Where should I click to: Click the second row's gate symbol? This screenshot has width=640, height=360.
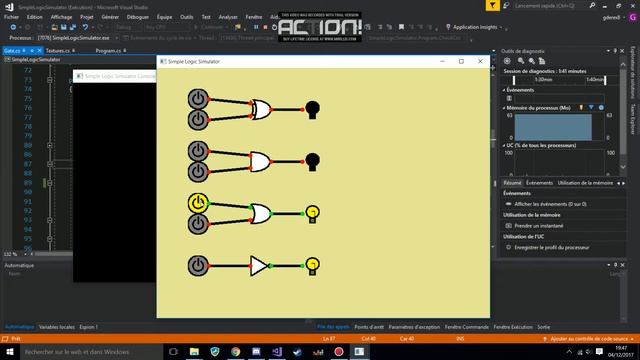tap(260, 162)
